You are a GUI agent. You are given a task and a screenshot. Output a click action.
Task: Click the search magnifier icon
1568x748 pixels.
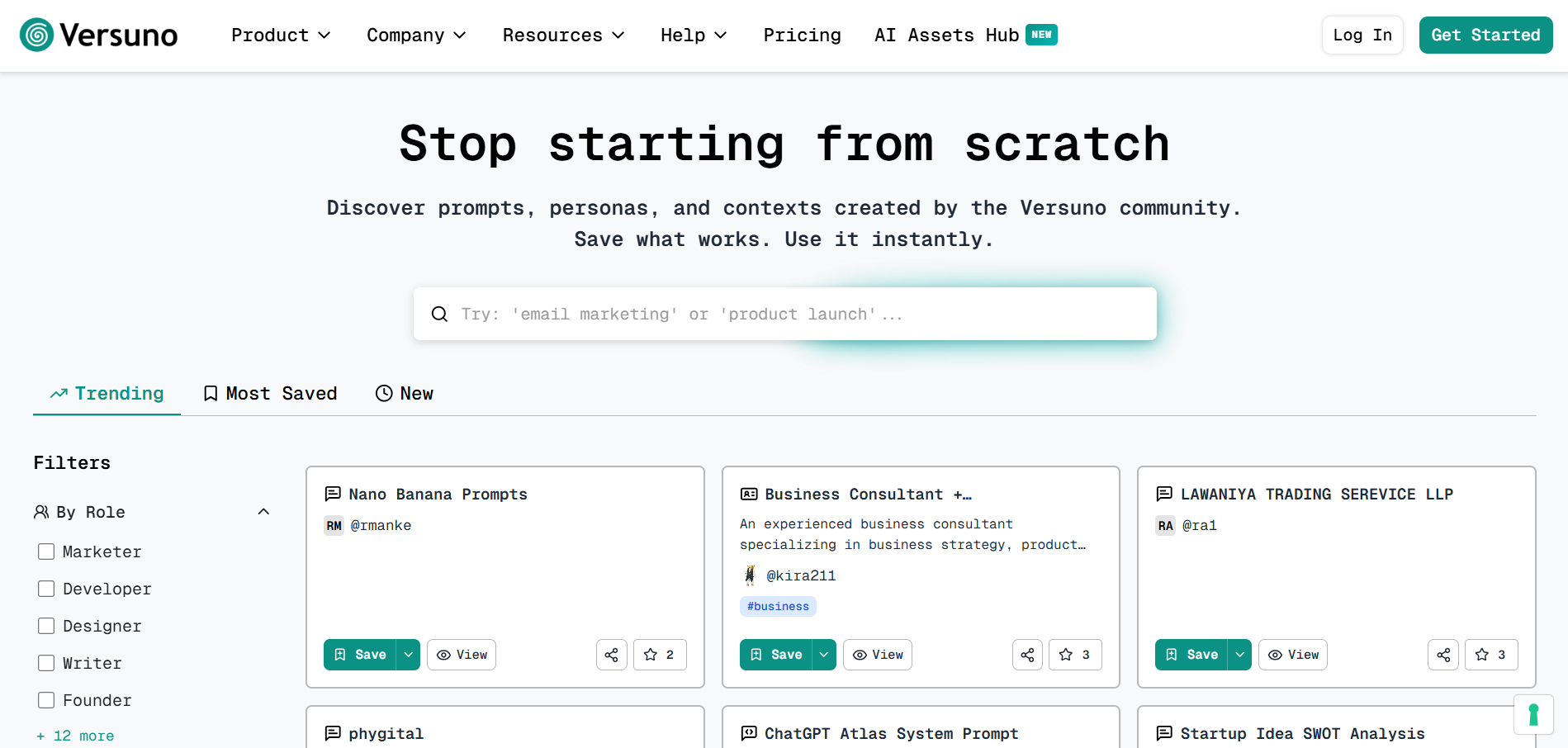click(439, 314)
